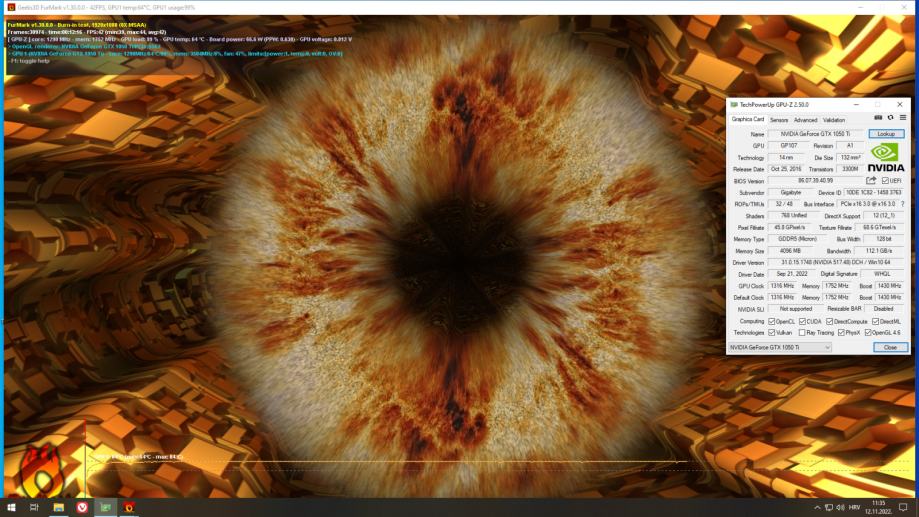
Task: Click the Driver Version field value
Action: click(x=835, y=263)
